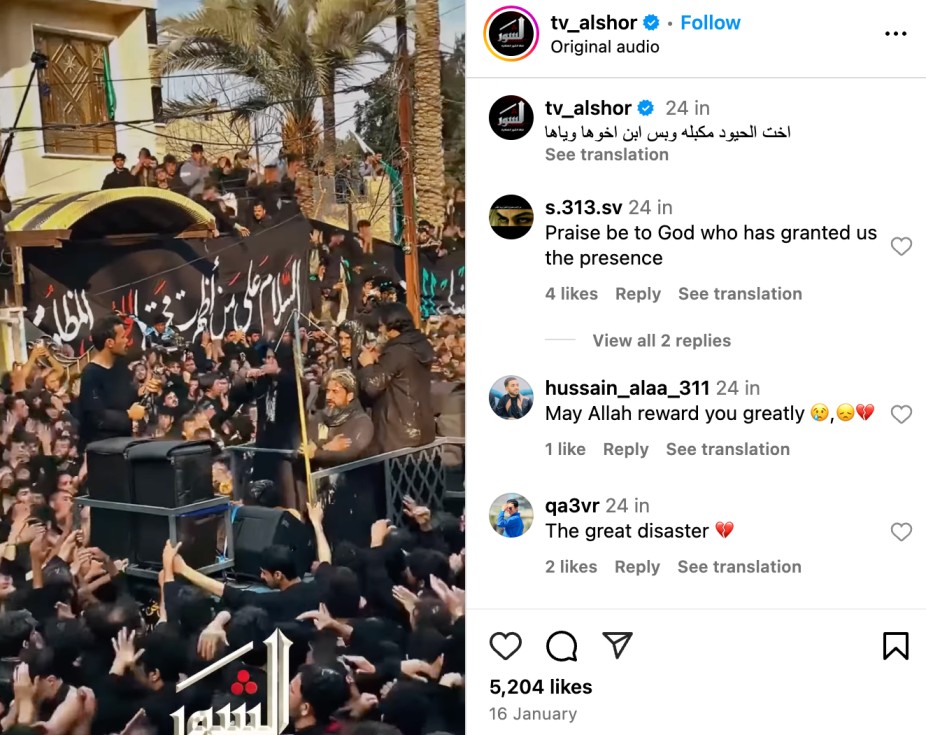Open comment bubble icon below post
The height and width of the screenshot is (735, 926).
562,645
